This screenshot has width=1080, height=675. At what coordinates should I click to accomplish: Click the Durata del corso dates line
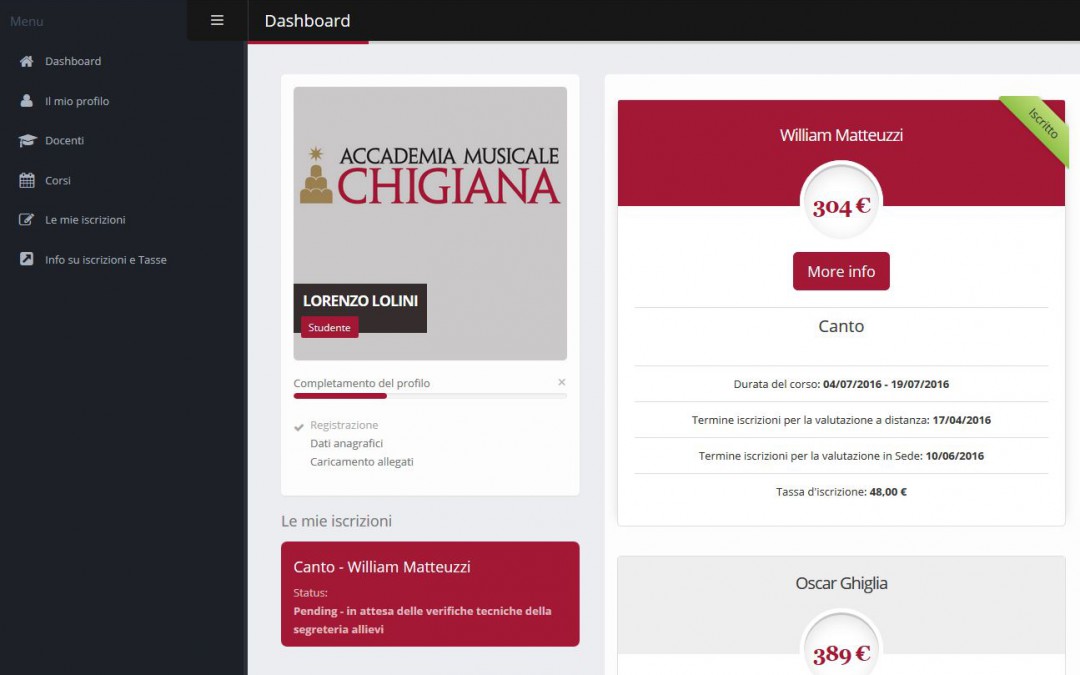coord(841,384)
